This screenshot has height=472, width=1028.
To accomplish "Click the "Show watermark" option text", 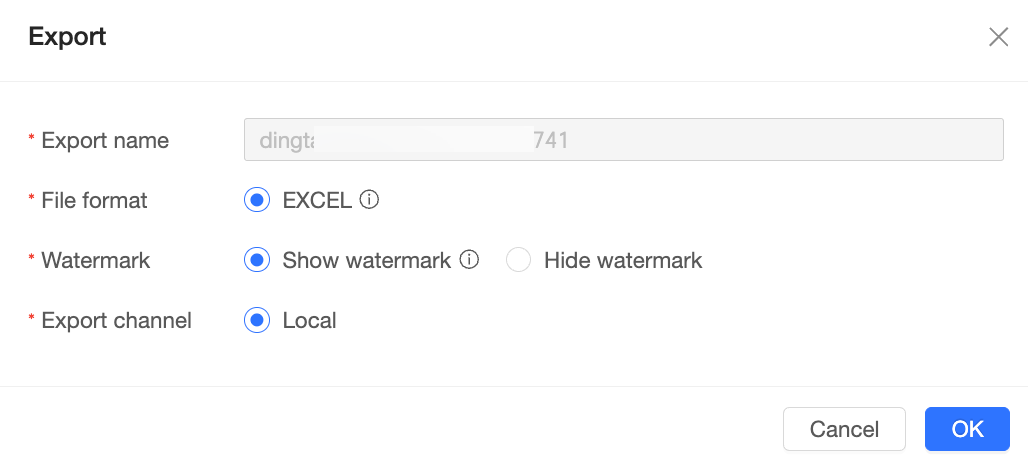I will click(366, 260).
